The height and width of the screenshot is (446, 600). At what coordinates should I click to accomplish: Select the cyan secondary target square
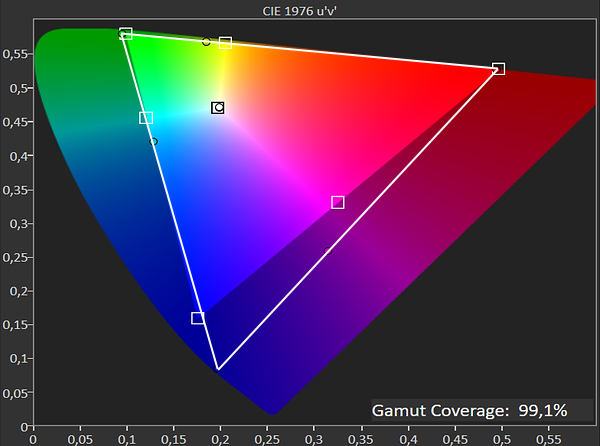[146, 118]
